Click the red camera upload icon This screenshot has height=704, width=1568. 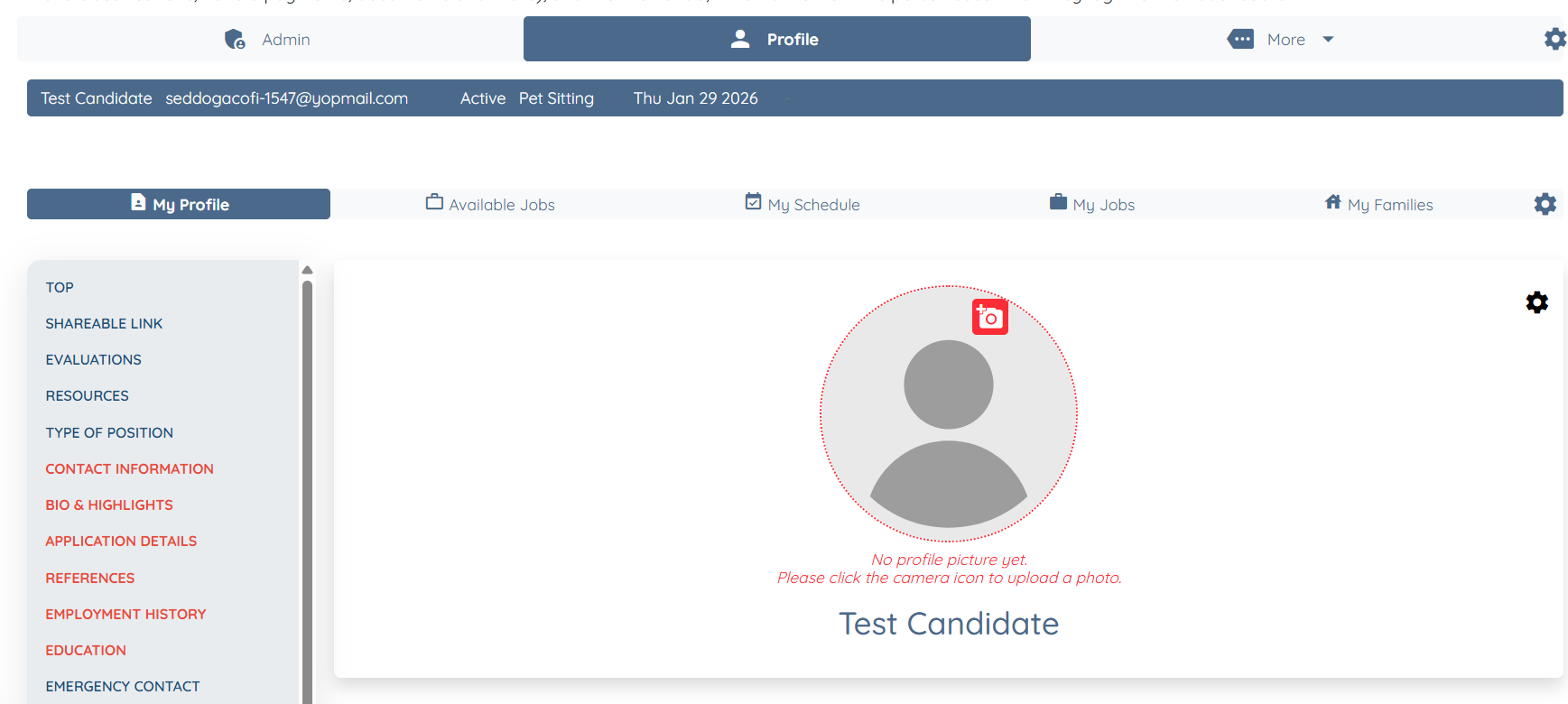(x=989, y=317)
